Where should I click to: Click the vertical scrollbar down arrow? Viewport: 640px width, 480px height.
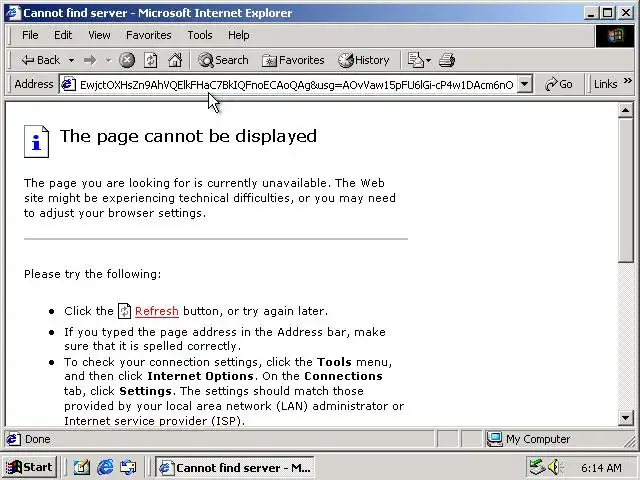click(x=626, y=418)
